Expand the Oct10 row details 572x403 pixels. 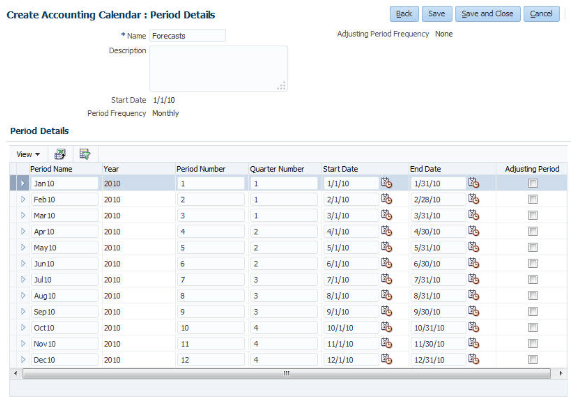point(23,328)
